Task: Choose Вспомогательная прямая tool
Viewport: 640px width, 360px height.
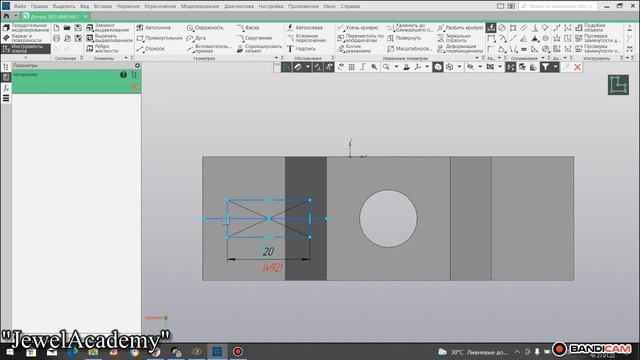Action: [x=209, y=49]
